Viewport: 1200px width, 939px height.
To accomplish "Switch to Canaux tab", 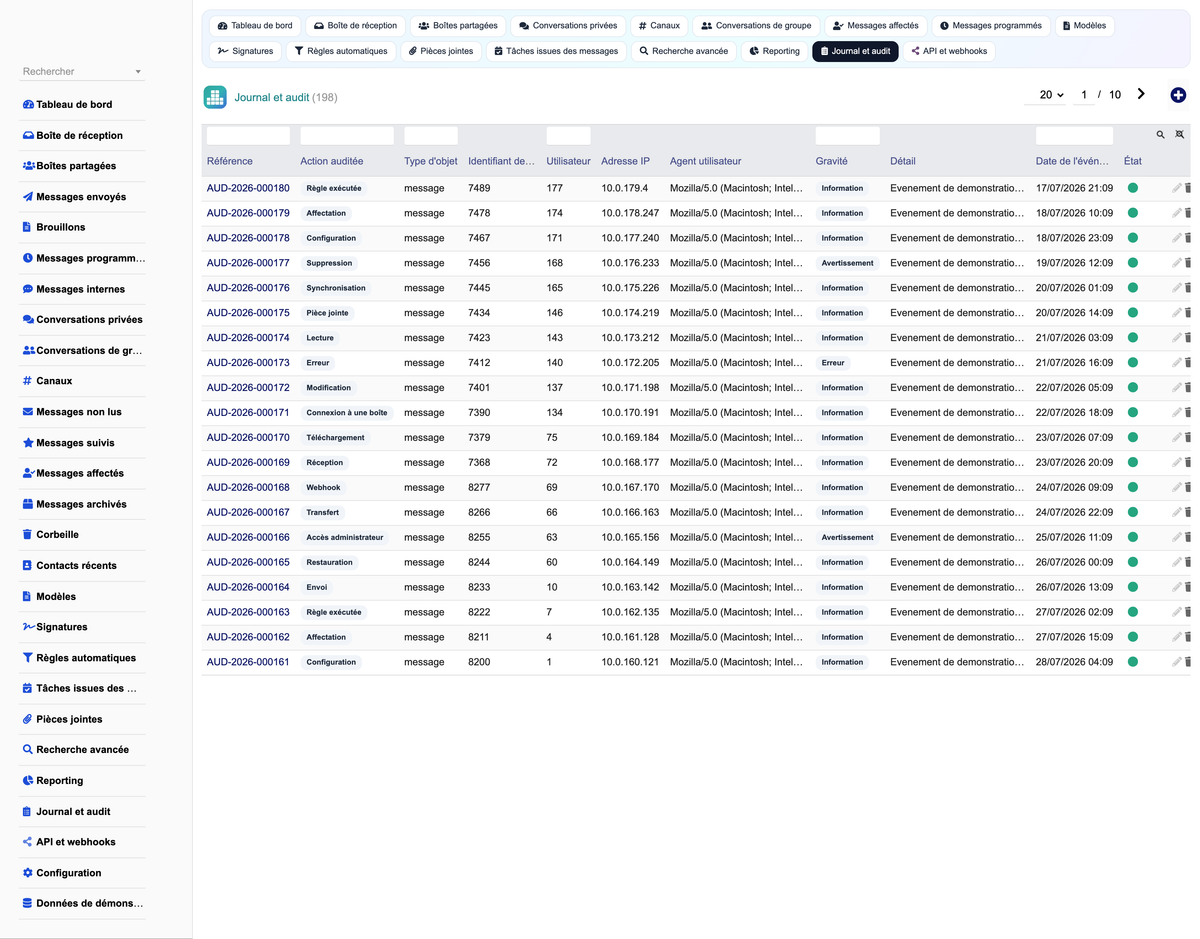I will [x=659, y=26].
